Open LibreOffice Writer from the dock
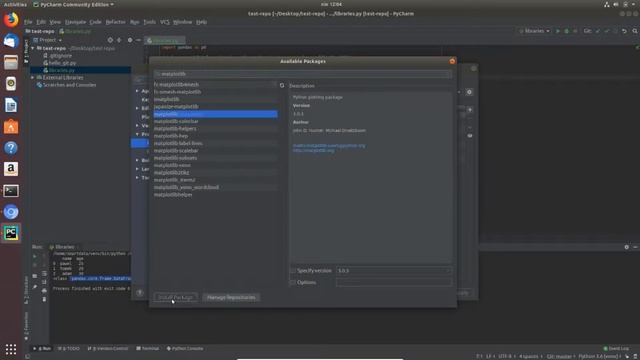The width and height of the screenshot is (640, 360). click(x=11, y=105)
